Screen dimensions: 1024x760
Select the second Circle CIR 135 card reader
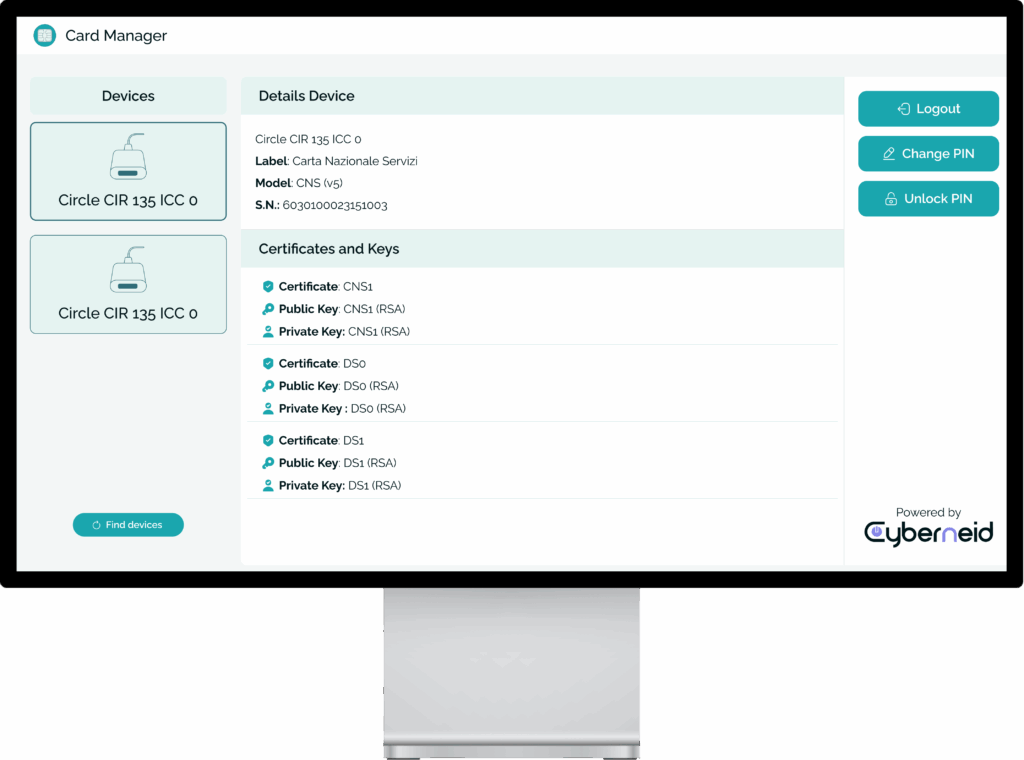(128, 284)
